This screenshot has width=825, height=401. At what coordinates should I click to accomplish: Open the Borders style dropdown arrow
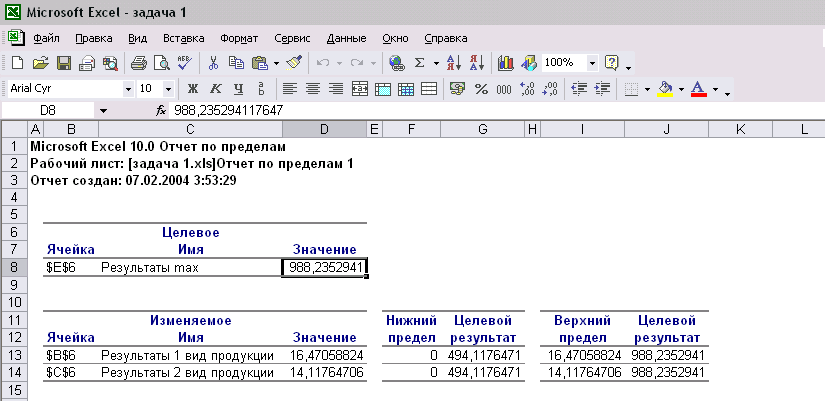click(647, 89)
